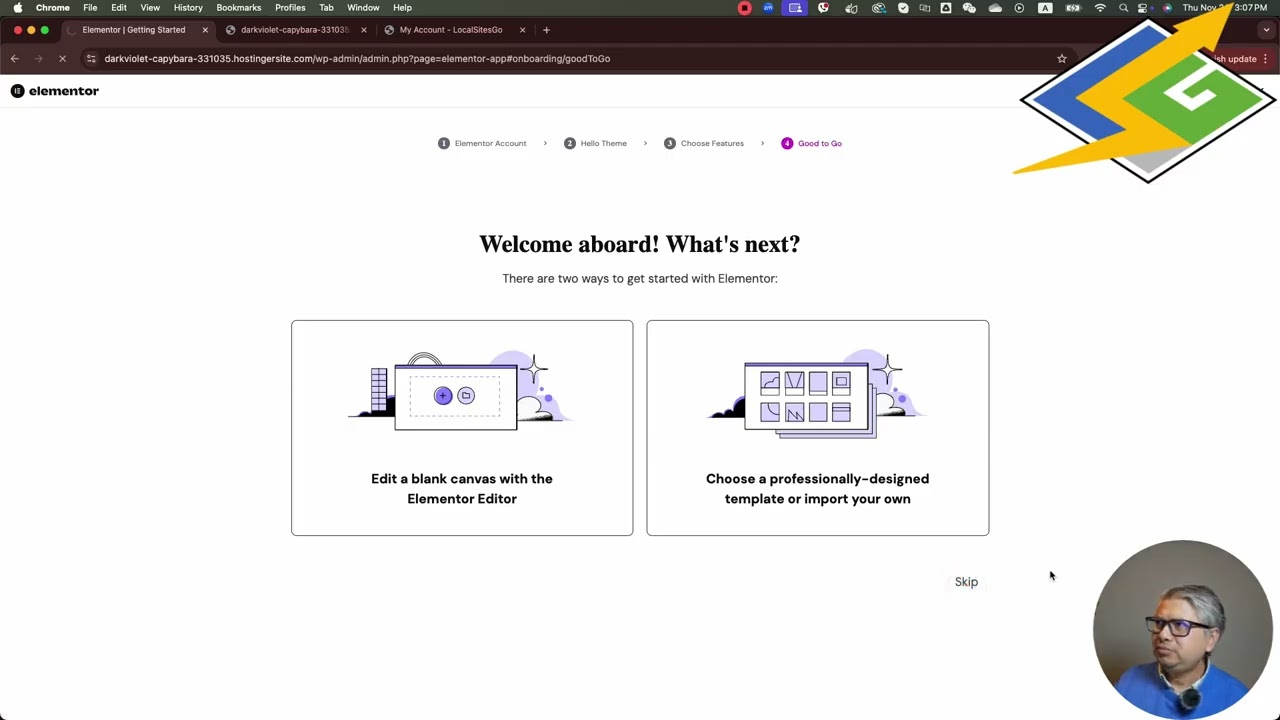This screenshot has height=720, width=1280.
Task: Close the darkviolet-capybara tab
Action: pyautogui.click(x=363, y=30)
